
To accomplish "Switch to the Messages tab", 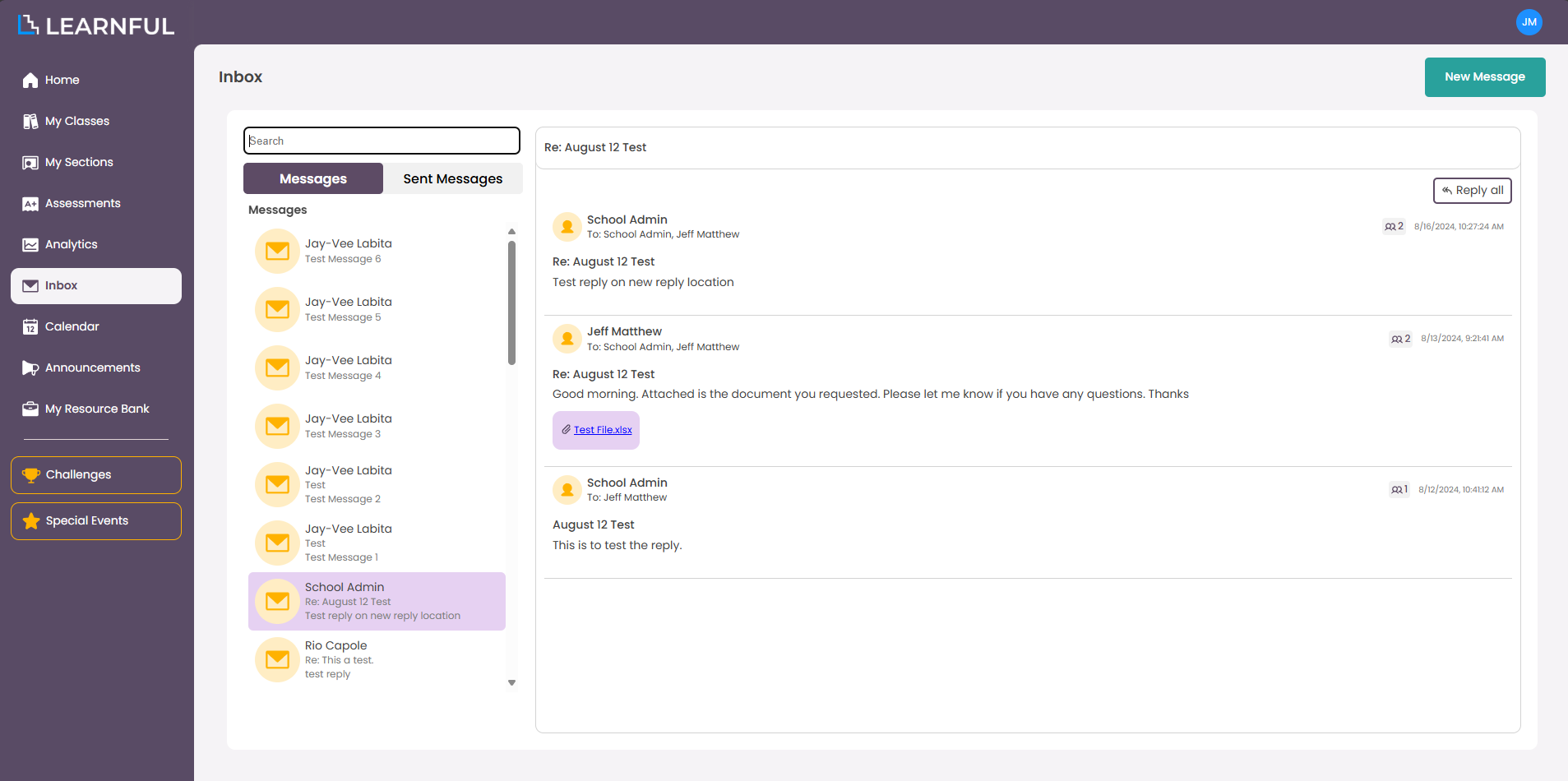I will [x=313, y=178].
